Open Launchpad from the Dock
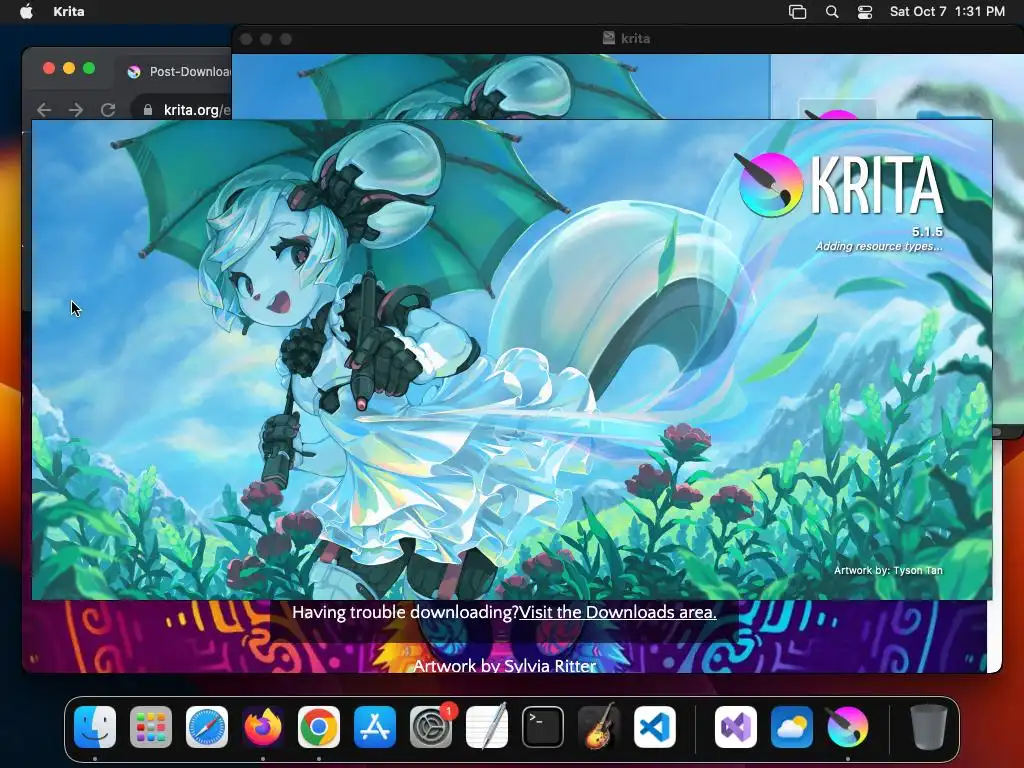Viewport: 1024px width, 768px height. pyautogui.click(x=151, y=727)
